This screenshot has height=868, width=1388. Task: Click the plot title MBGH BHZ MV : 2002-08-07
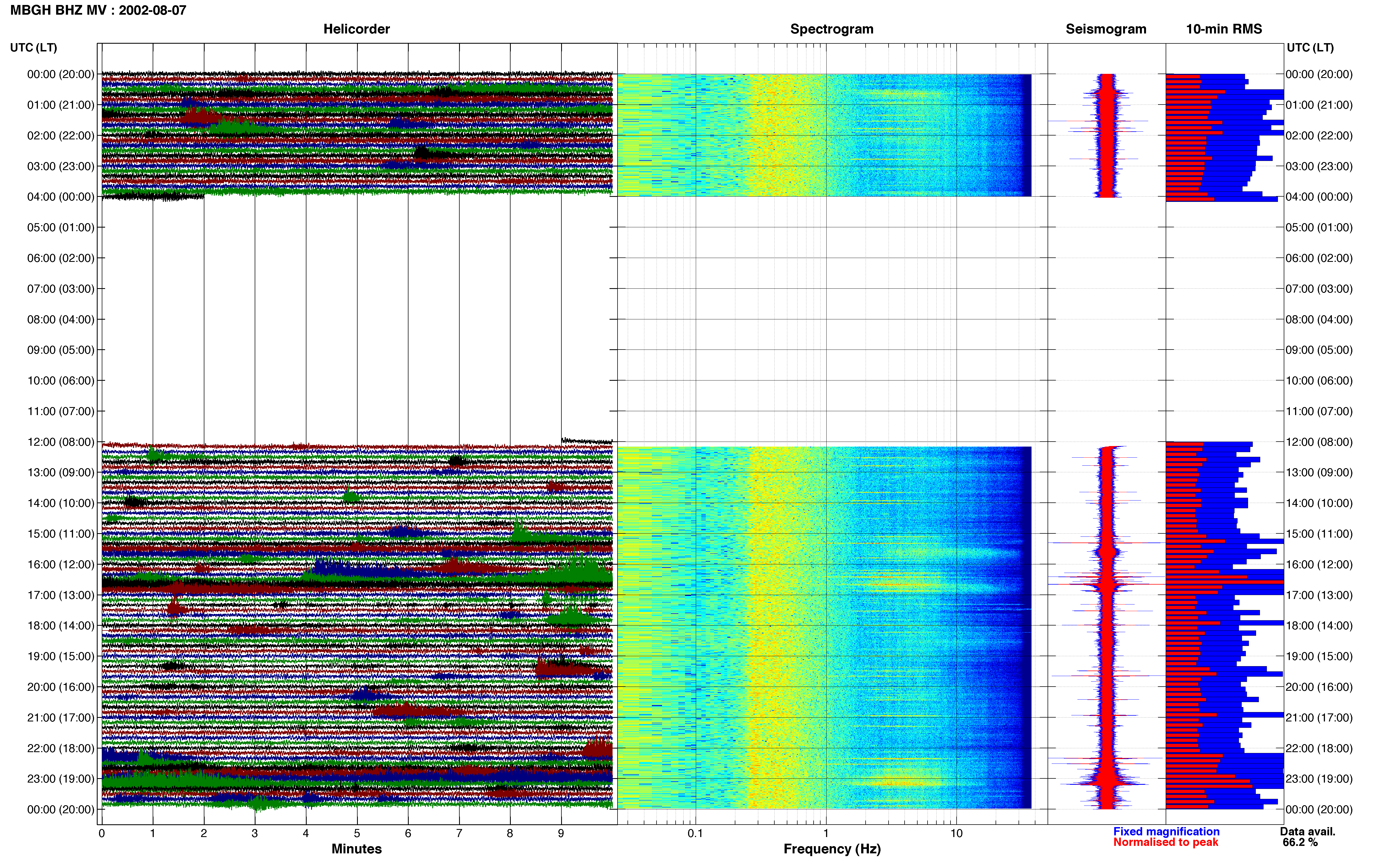pyautogui.click(x=98, y=10)
